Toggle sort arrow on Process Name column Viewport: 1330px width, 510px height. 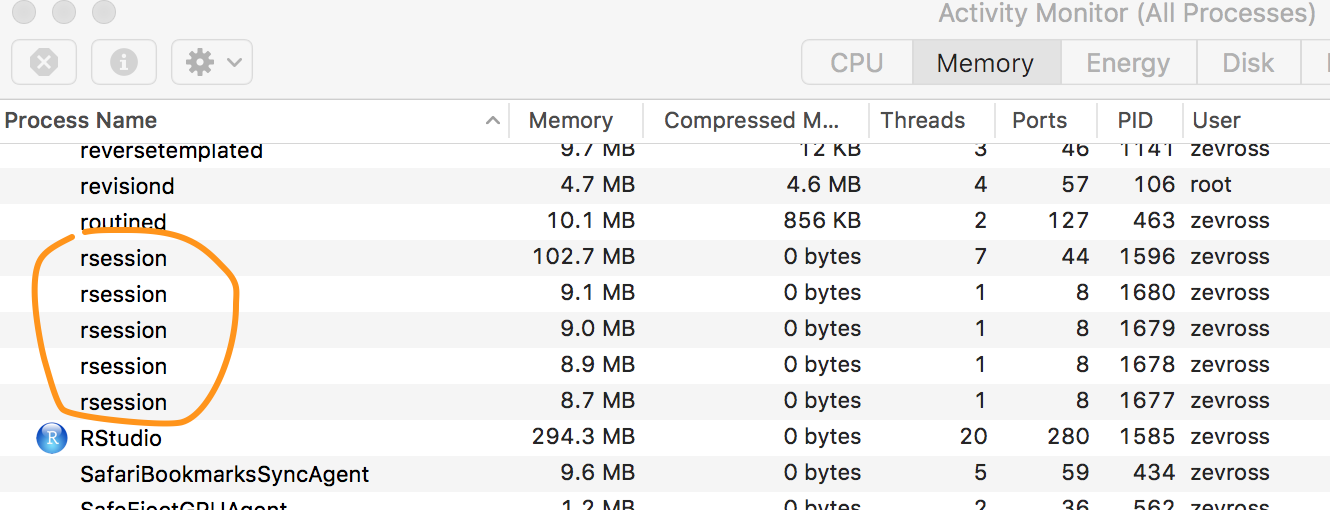tap(492, 121)
